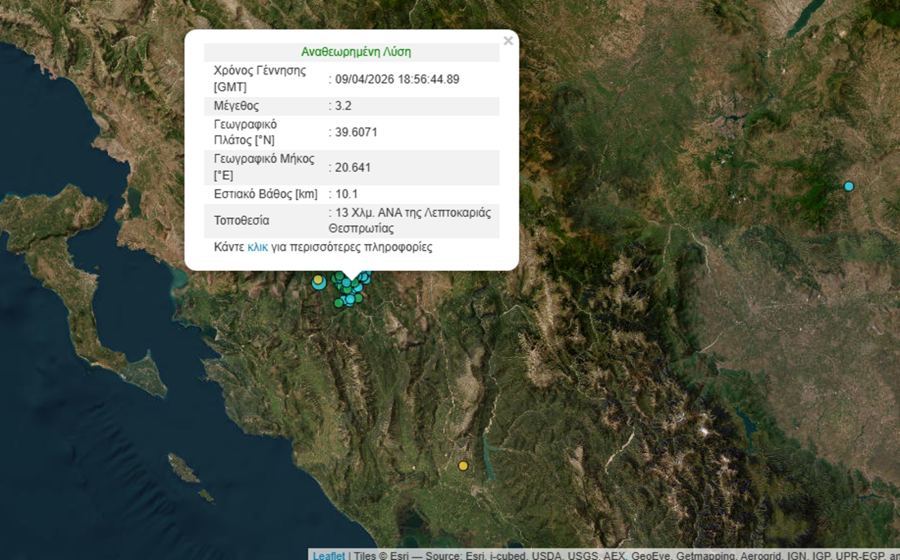Click the location text mentioning Λεπτοκαριάς Θεσπρωτίας
The width and height of the screenshot is (900, 560).
[x=413, y=220]
